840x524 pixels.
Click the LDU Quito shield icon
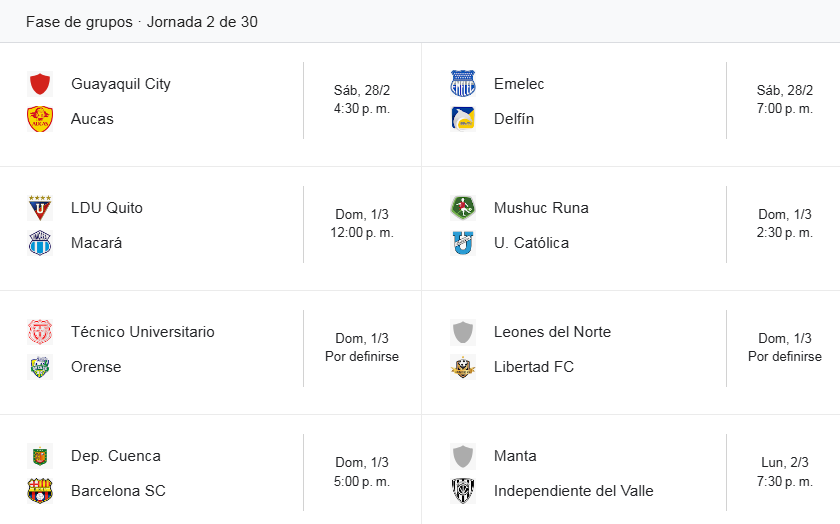pos(40,208)
